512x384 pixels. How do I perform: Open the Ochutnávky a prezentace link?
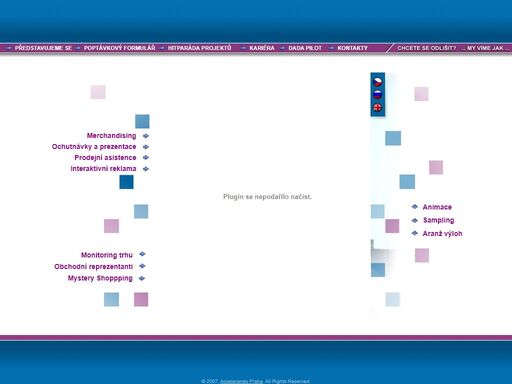click(94, 147)
